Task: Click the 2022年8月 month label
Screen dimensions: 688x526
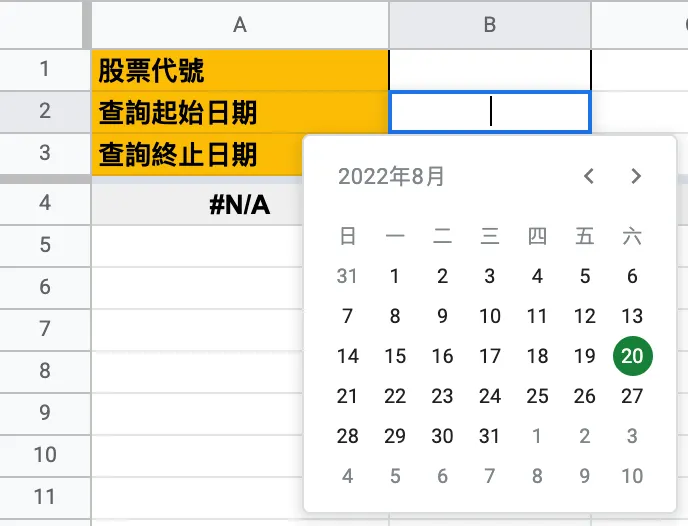Action: click(x=392, y=177)
